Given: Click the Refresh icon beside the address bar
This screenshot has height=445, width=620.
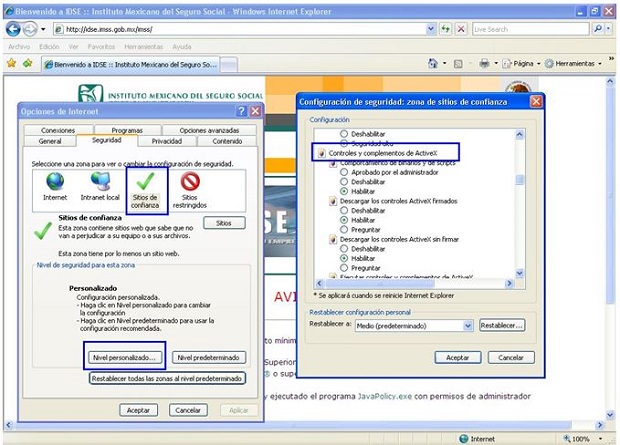Looking at the screenshot, I should click(x=446, y=29).
